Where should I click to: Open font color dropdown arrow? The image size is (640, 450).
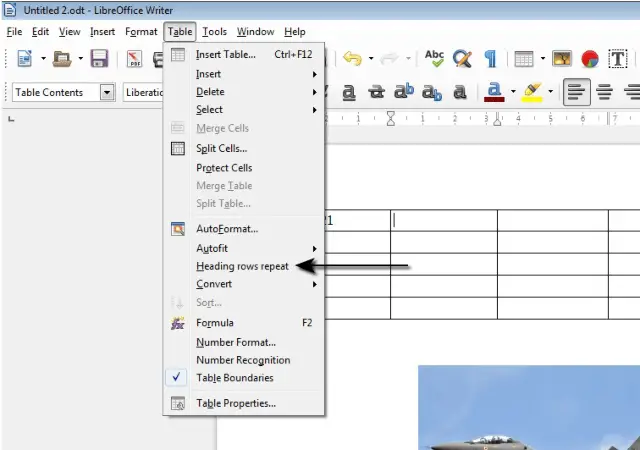tap(513, 92)
